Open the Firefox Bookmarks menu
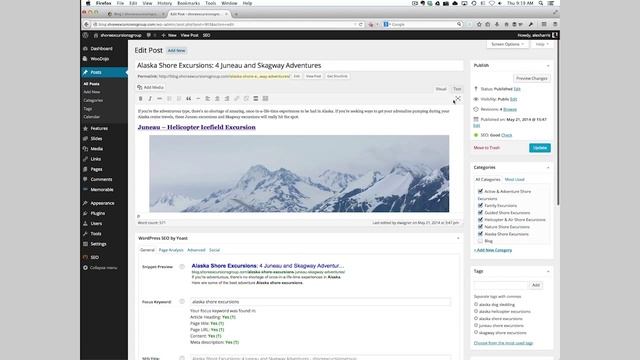 (189, 3)
